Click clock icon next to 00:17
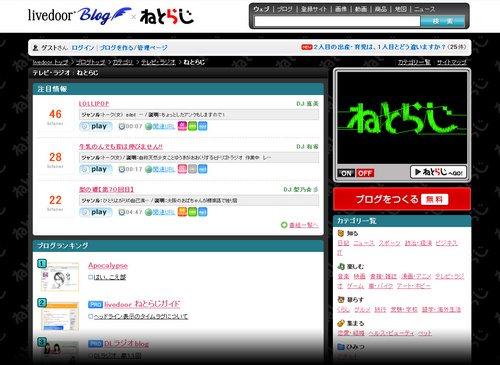500x365 pixels. (122, 170)
